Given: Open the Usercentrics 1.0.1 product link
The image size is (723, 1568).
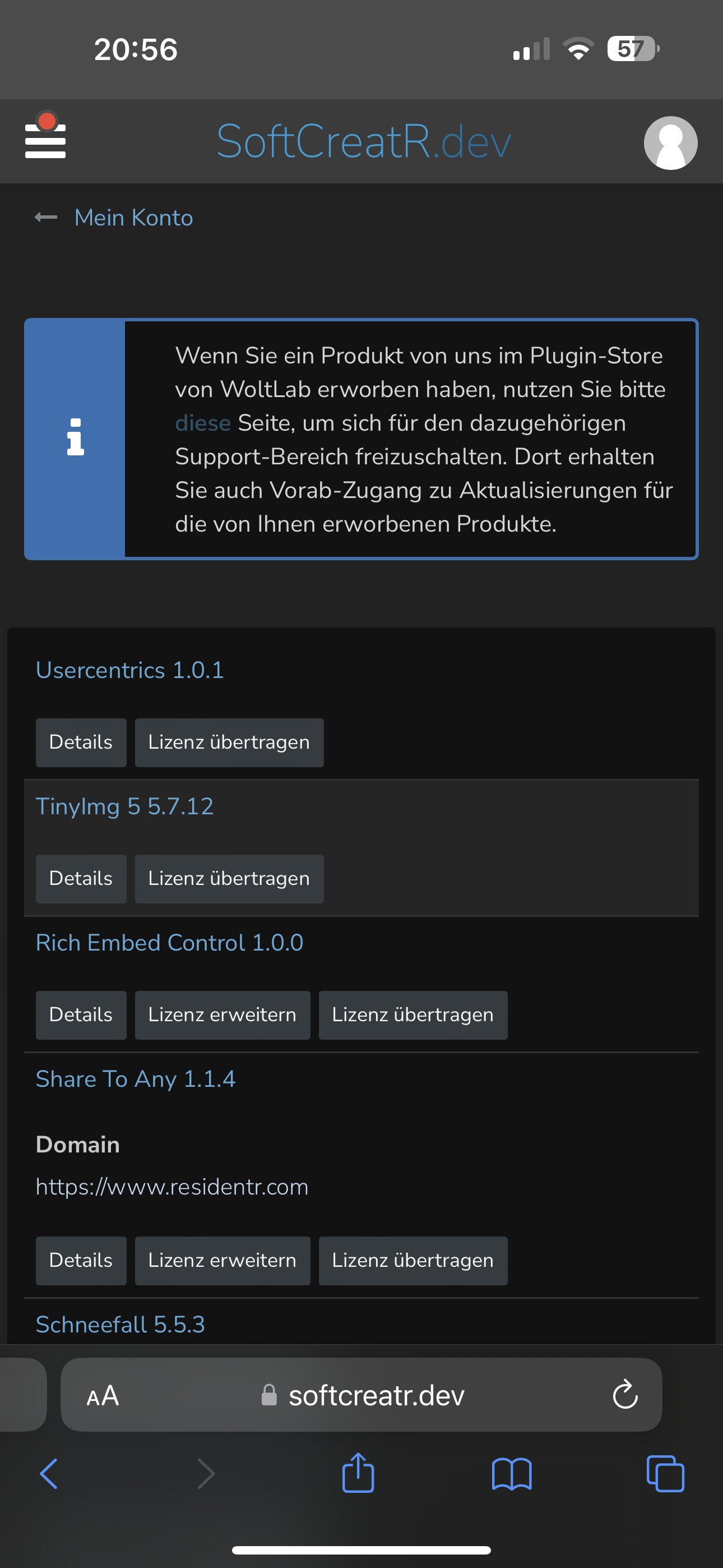Looking at the screenshot, I should coord(129,670).
